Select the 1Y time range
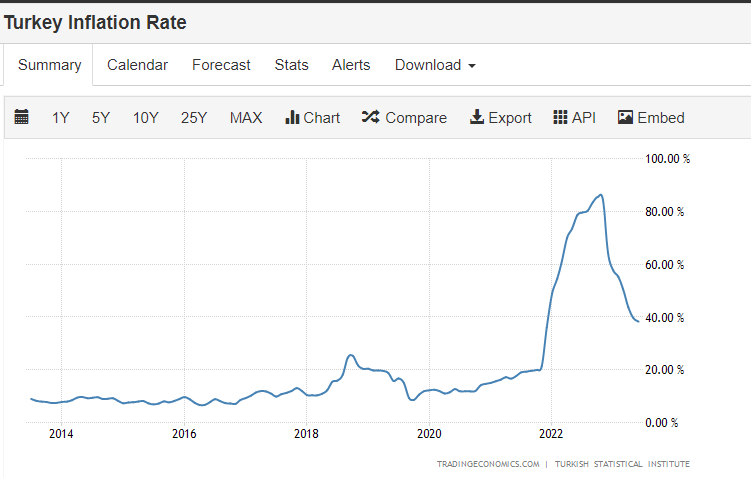The height and width of the screenshot is (478, 751). pyautogui.click(x=61, y=117)
